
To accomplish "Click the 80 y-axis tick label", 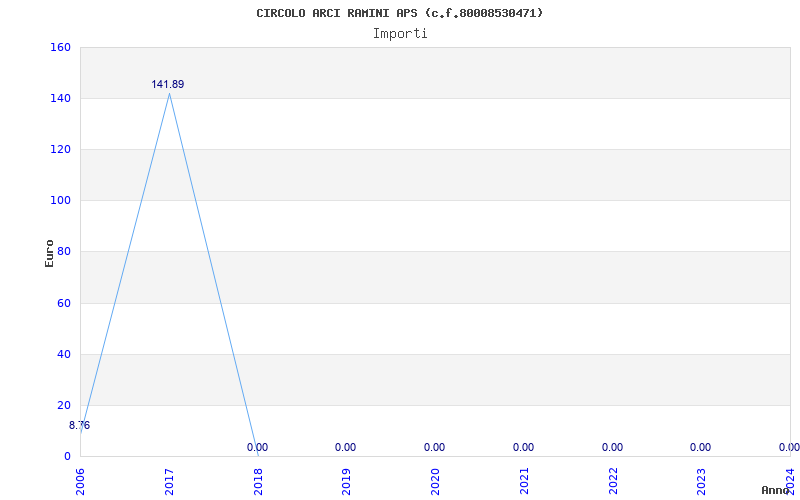I will tap(63, 252).
